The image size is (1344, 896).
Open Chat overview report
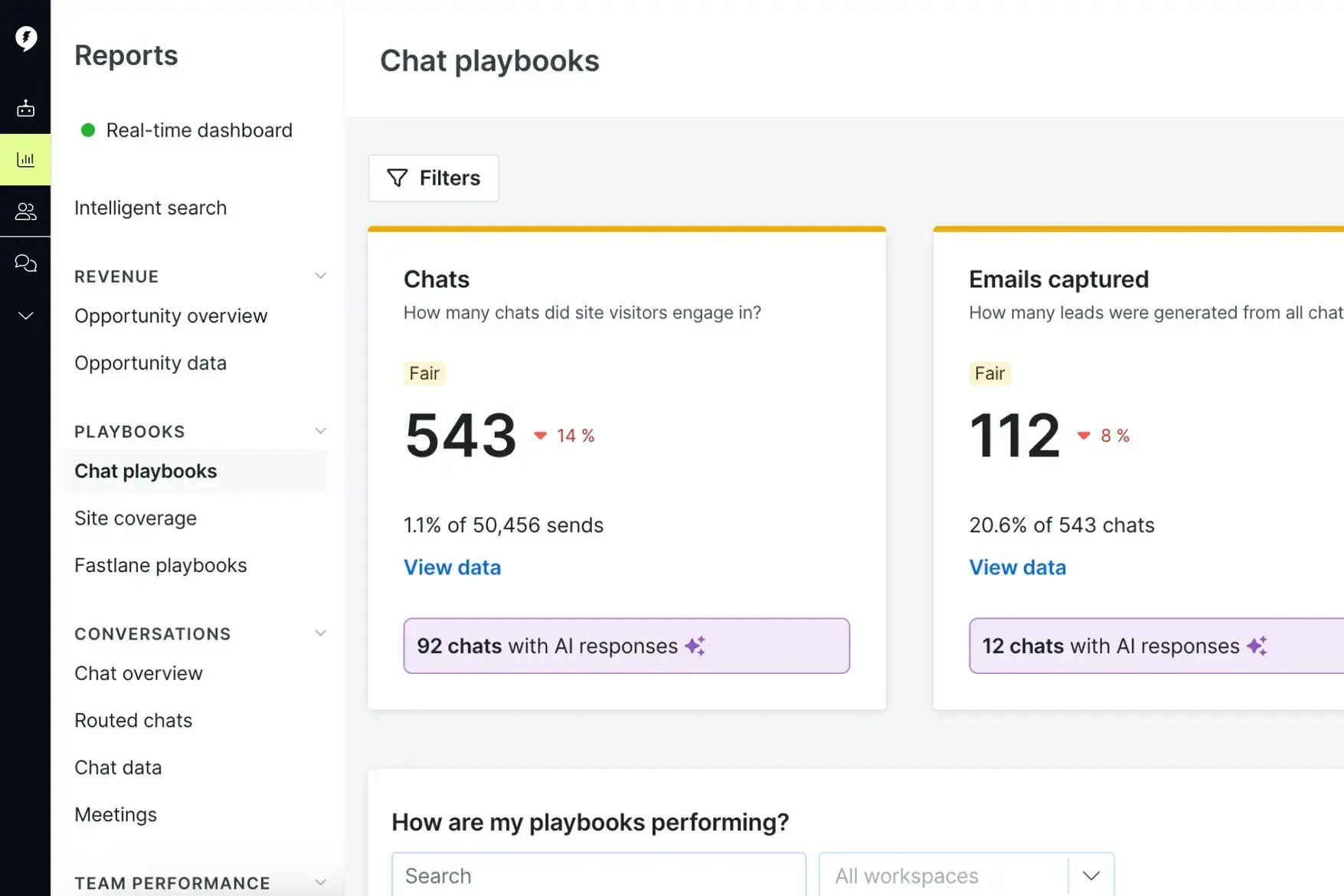click(x=139, y=673)
